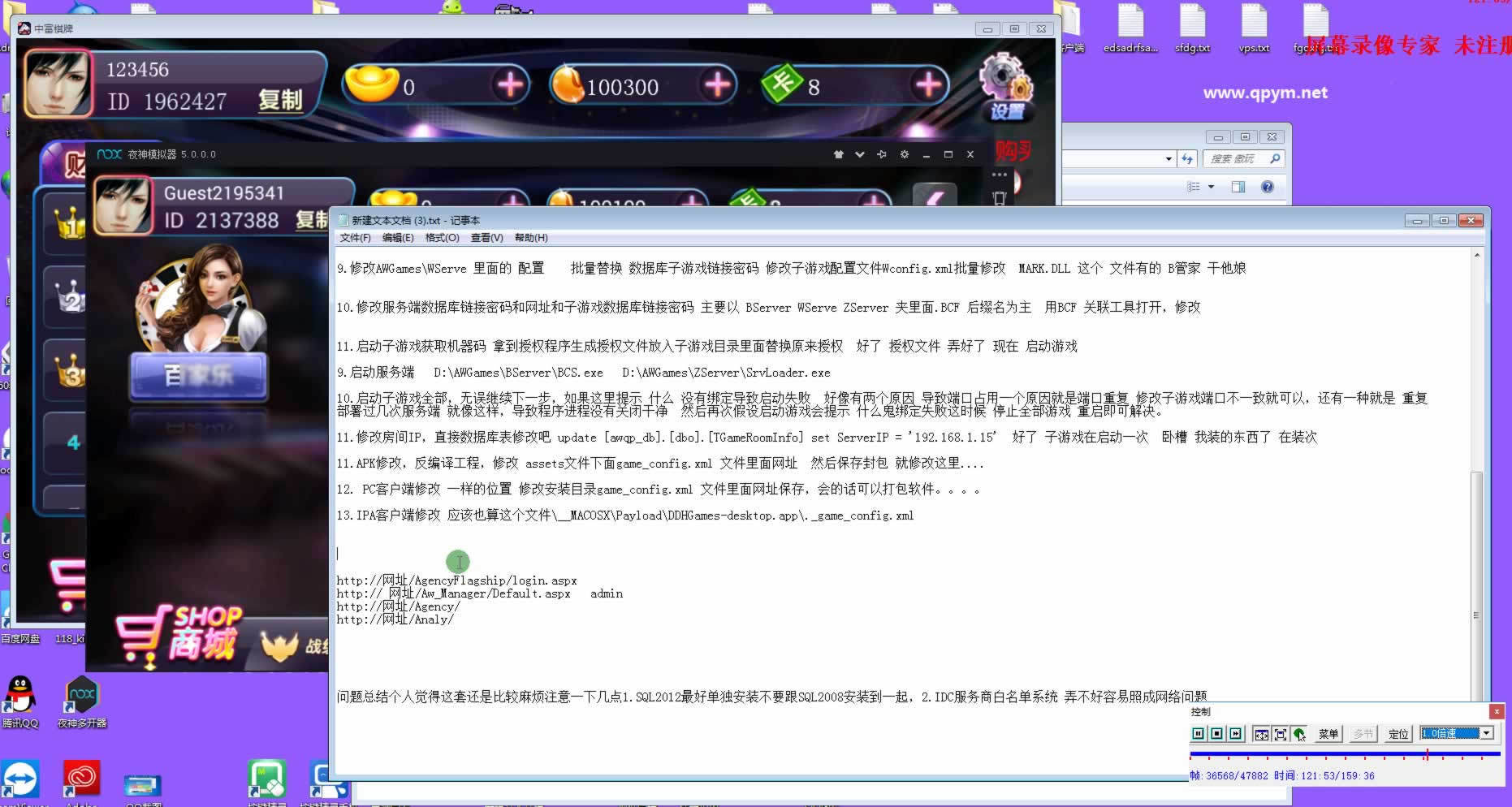1512x807 pixels.
Task: Click the Nox pin-window icon
Action: pos(882,154)
